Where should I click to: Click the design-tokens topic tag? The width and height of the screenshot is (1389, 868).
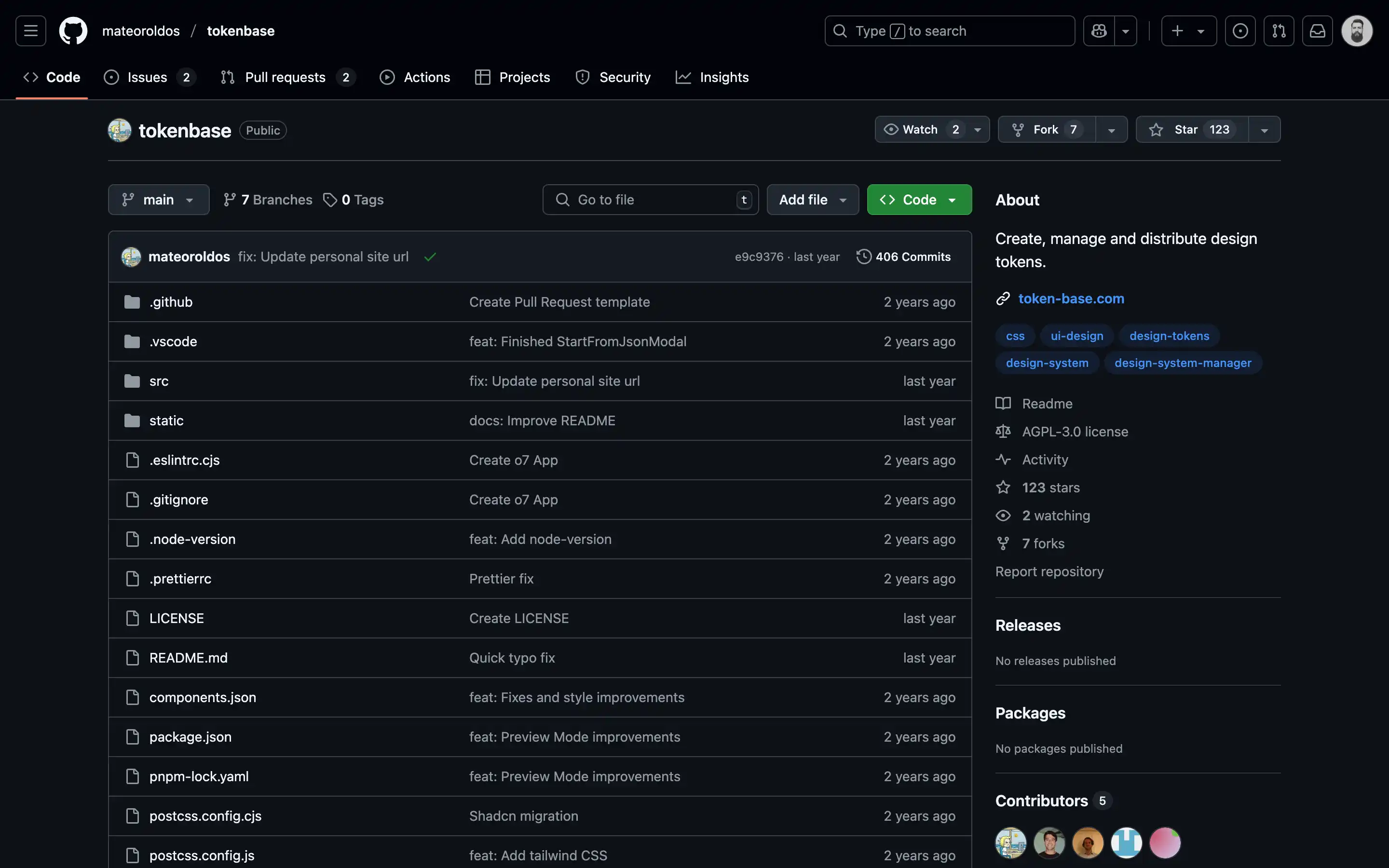pyautogui.click(x=1169, y=336)
